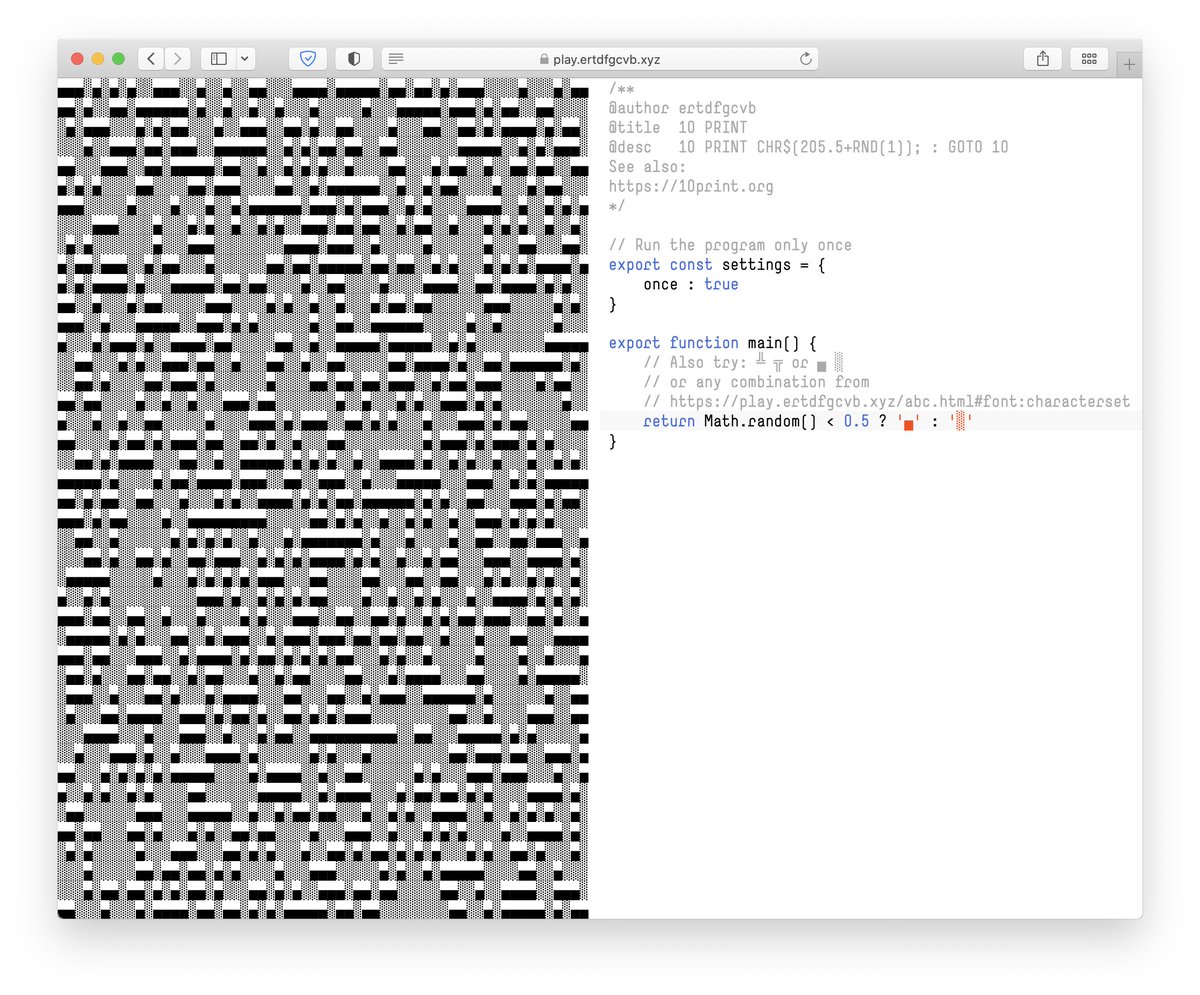The width and height of the screenshot is (1200, 995).
Task: Show the tab overview grid
Action: click(x=1089, y=59)
